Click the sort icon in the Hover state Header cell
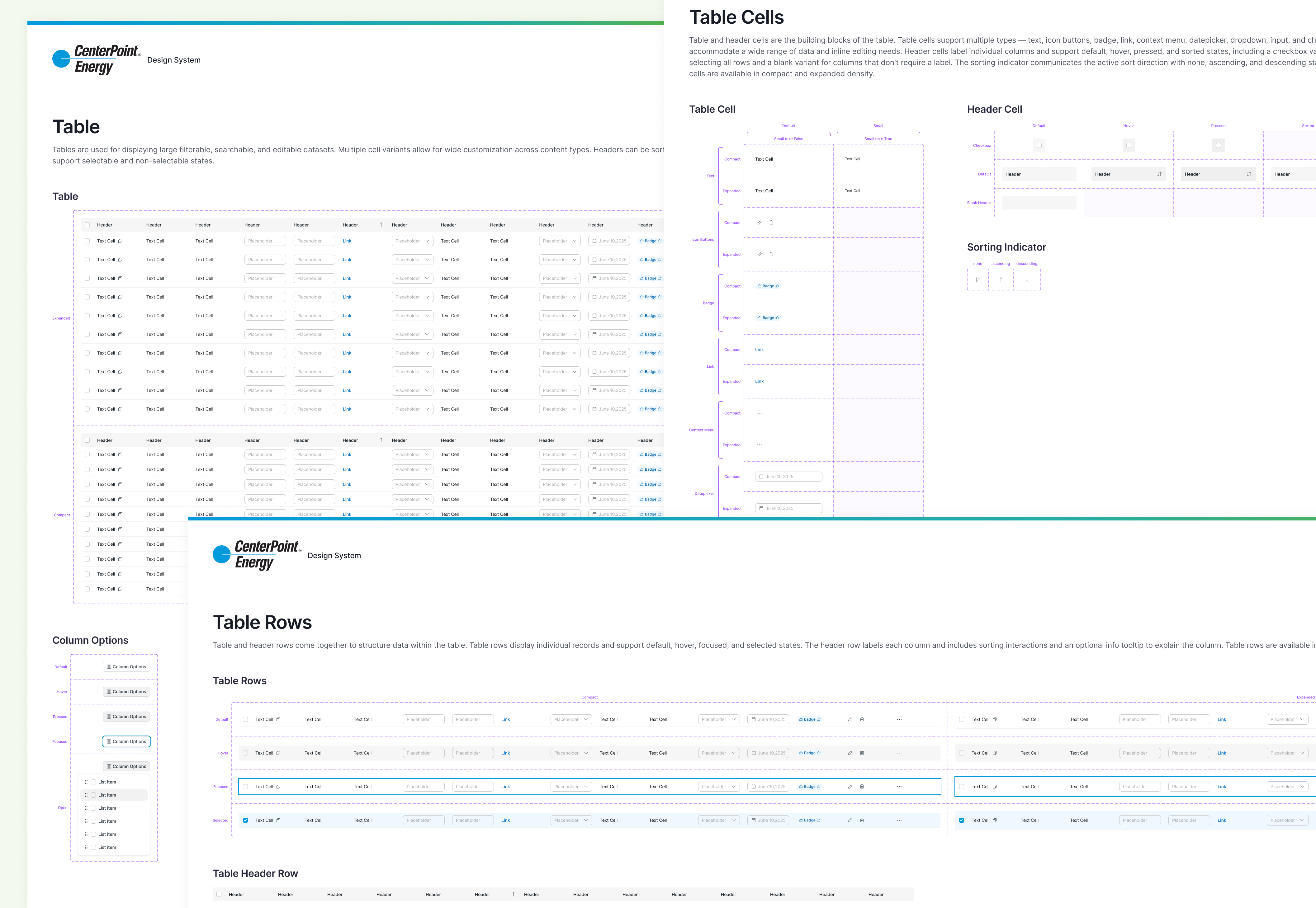Viewport: 1316px width, 908px height. click(x=1159, y=174)
